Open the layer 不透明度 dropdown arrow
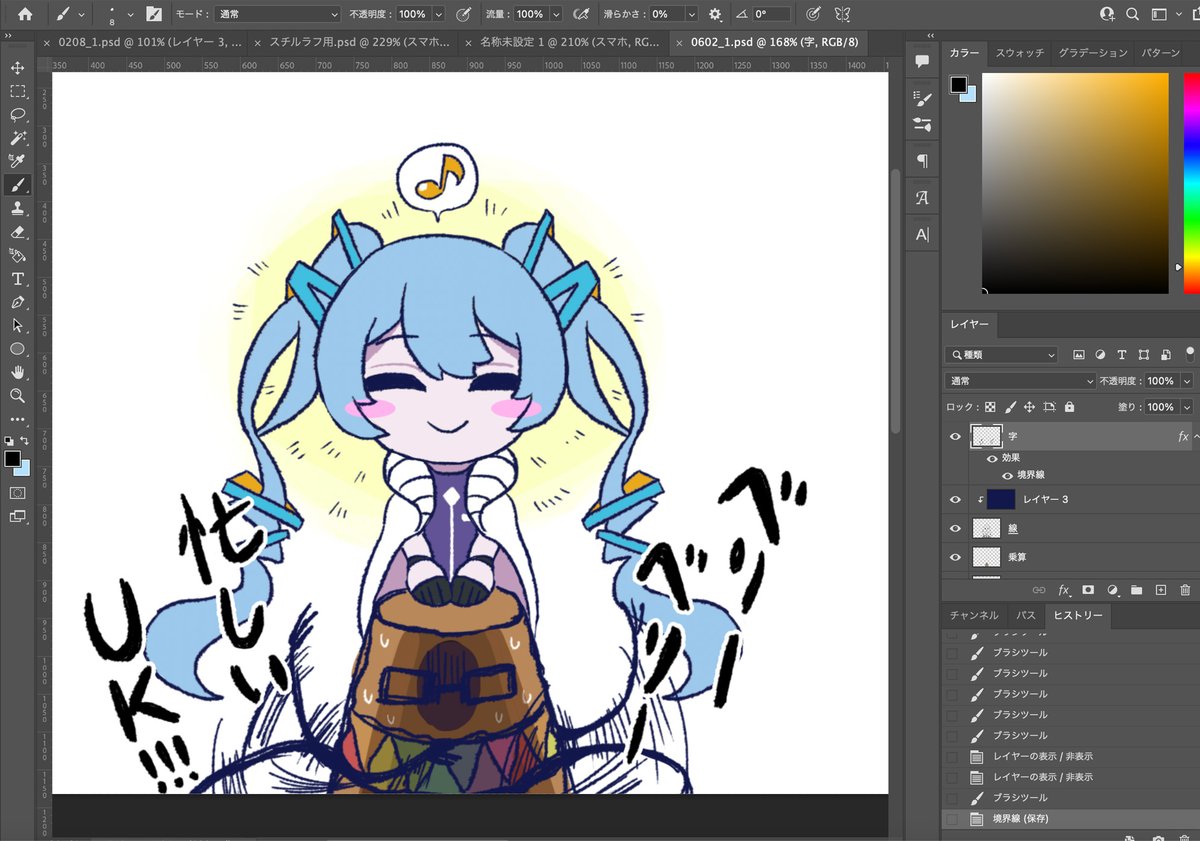The width and height of the screenshot is (1200, 841). point(1187,381)
